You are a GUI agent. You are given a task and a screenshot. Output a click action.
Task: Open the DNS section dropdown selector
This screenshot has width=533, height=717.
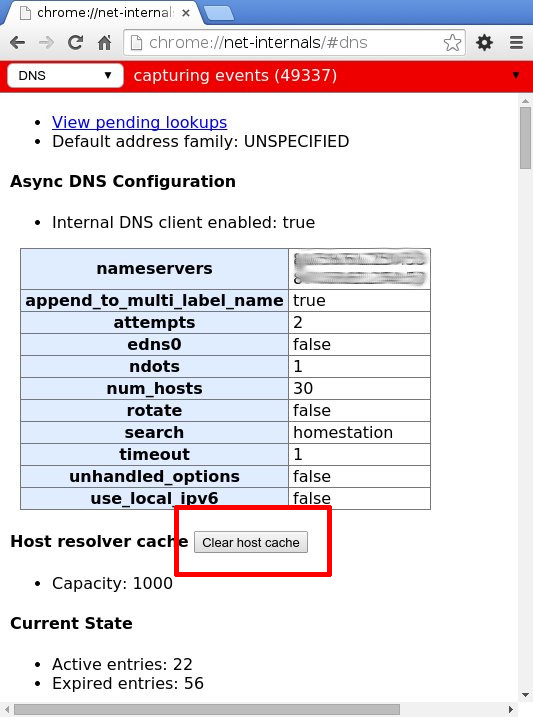coord(65,75)
